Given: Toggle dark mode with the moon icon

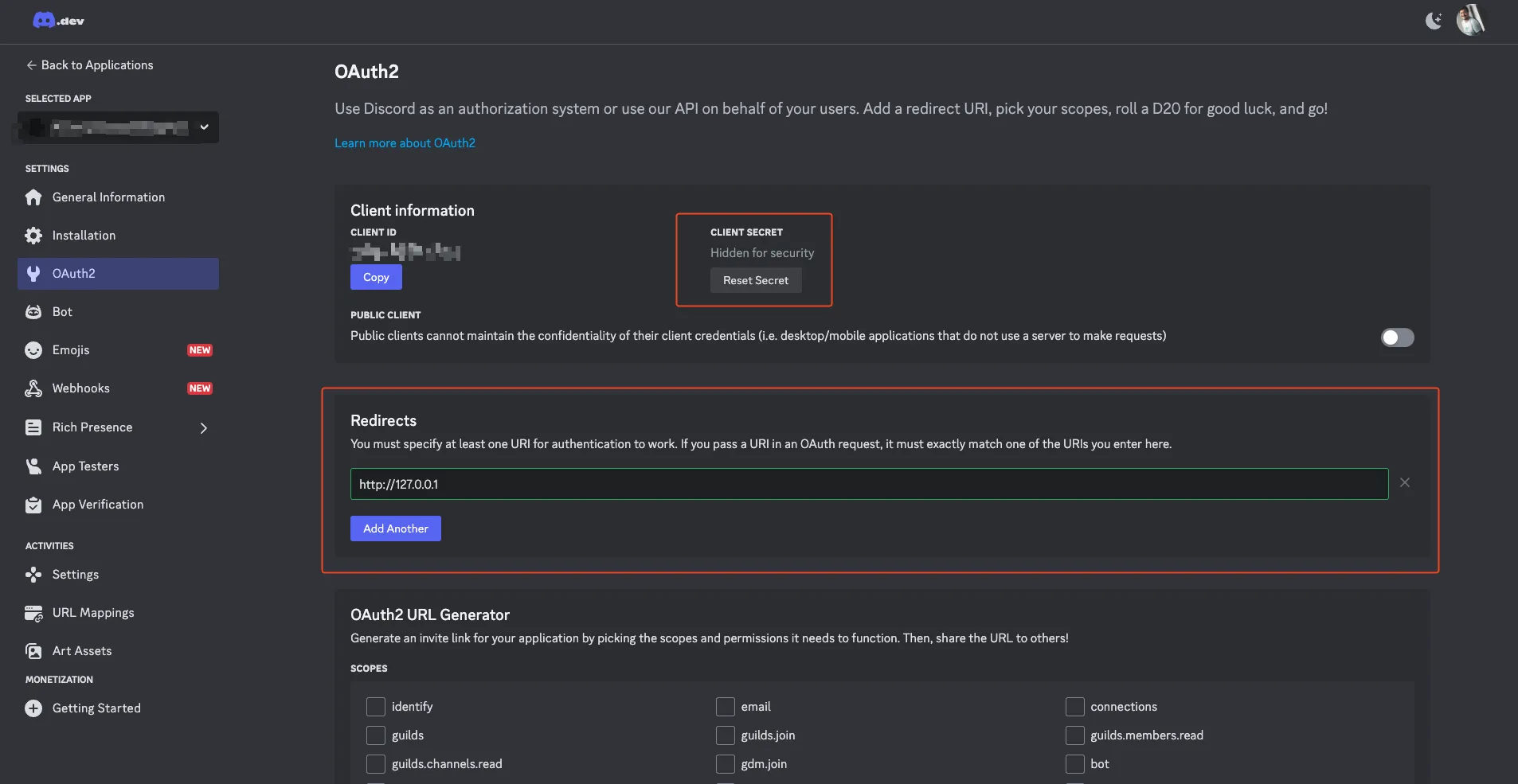Looking at the screenshot, I should pyautogui.click(x=1433, y=20).
